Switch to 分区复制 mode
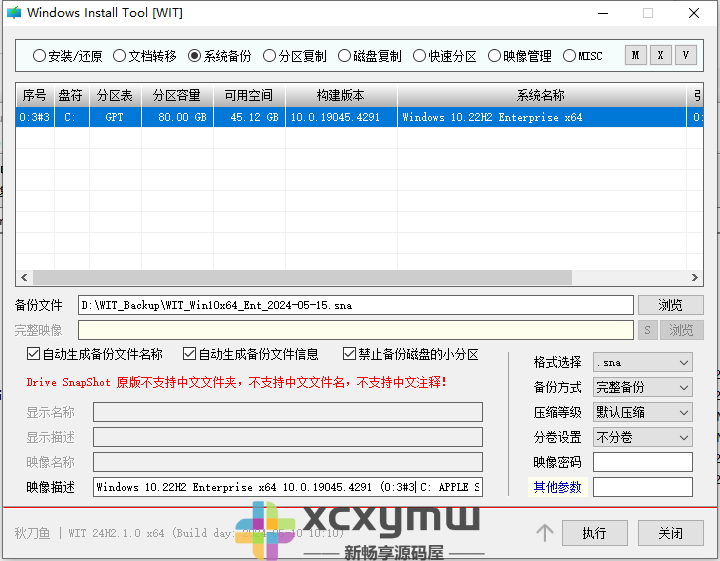This screenshot has width=720, height=561. (294, 56)
